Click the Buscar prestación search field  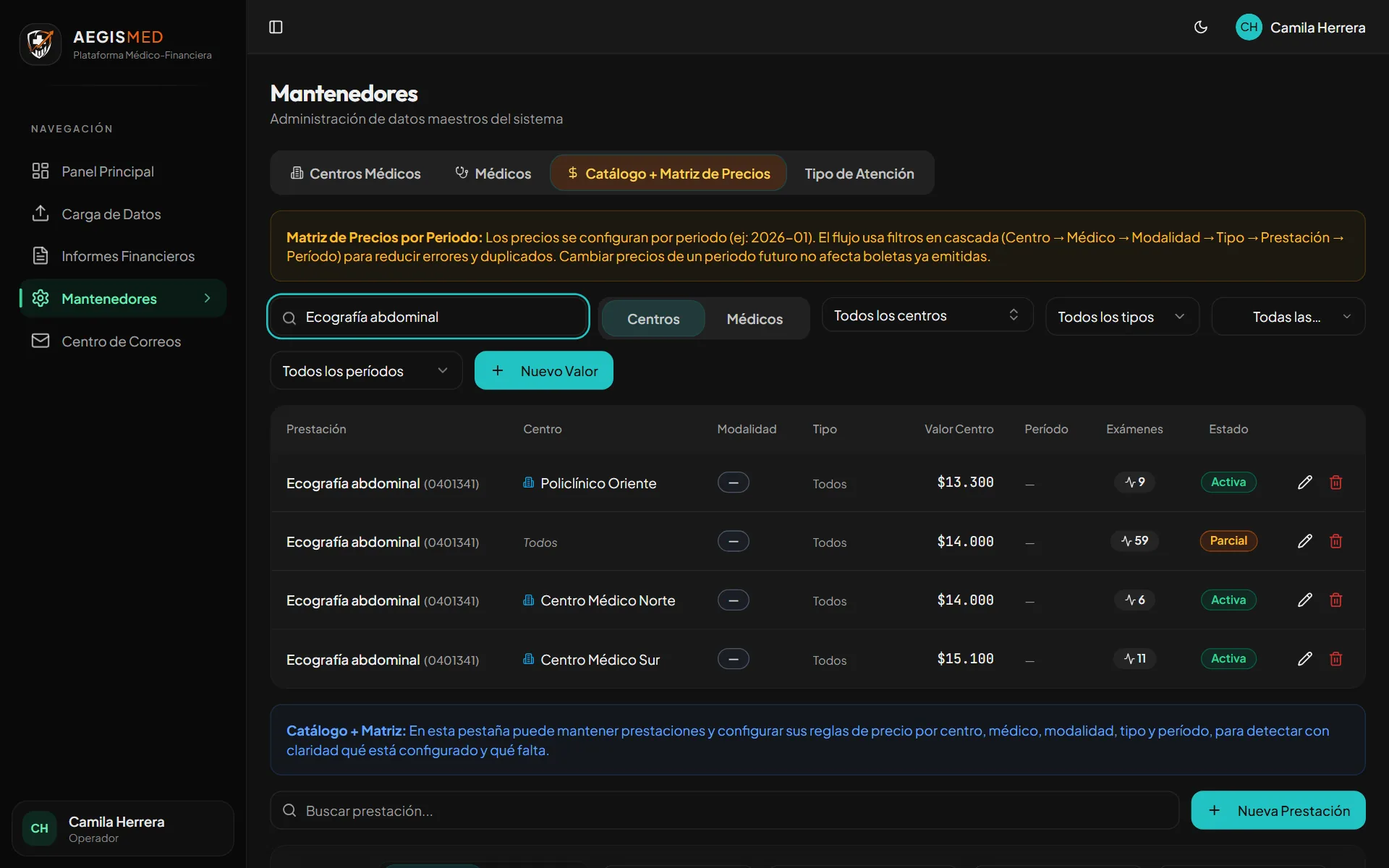point(724,810)
